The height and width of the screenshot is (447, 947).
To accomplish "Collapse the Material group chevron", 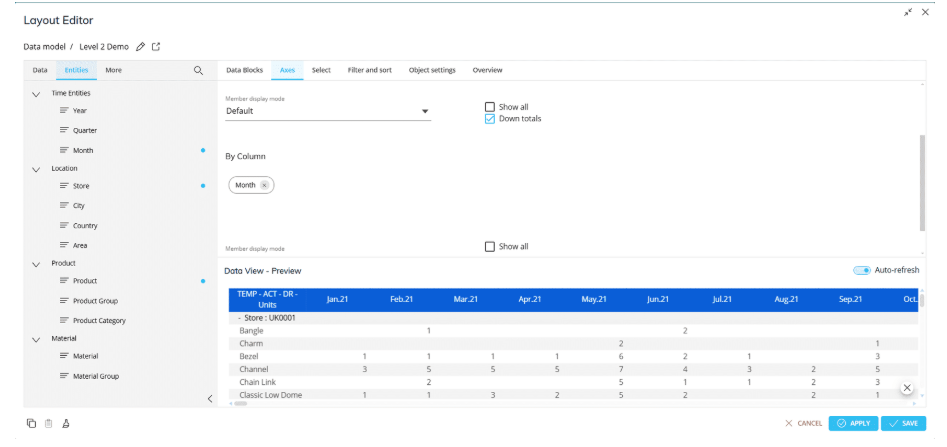I will 36,339.
